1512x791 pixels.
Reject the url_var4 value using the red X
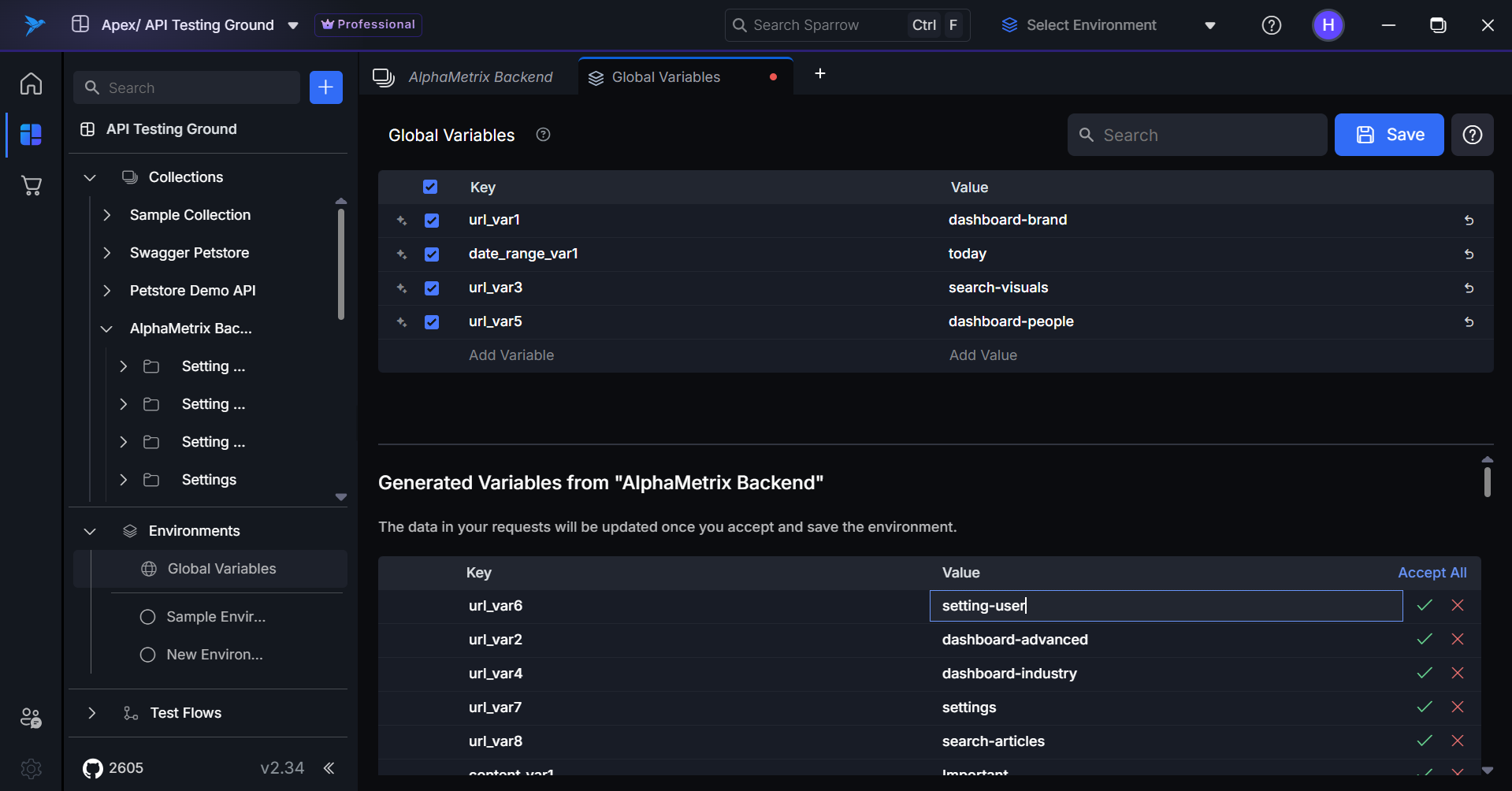[1457, 673]
